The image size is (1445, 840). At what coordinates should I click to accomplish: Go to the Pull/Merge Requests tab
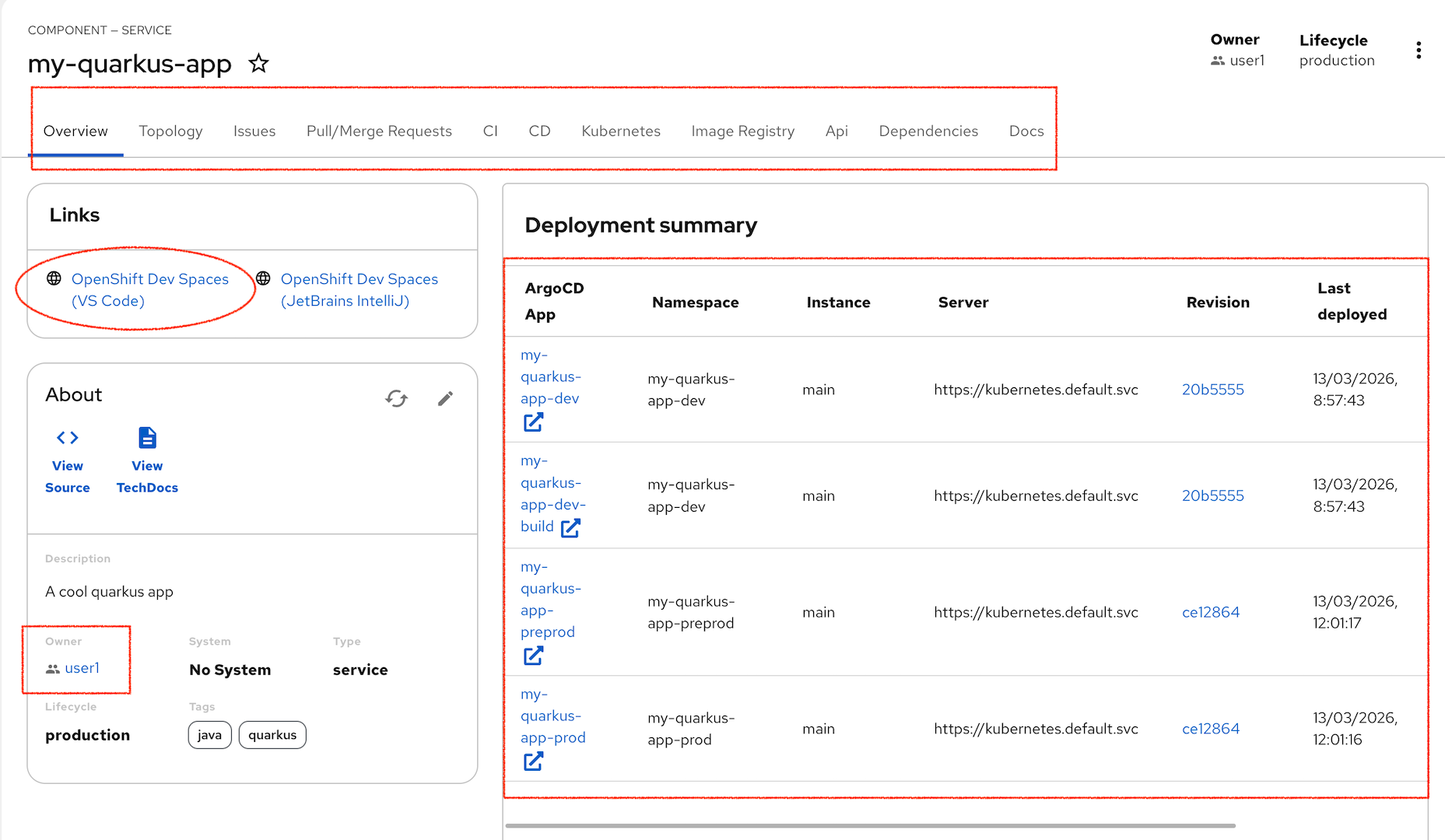click(379, 131)
